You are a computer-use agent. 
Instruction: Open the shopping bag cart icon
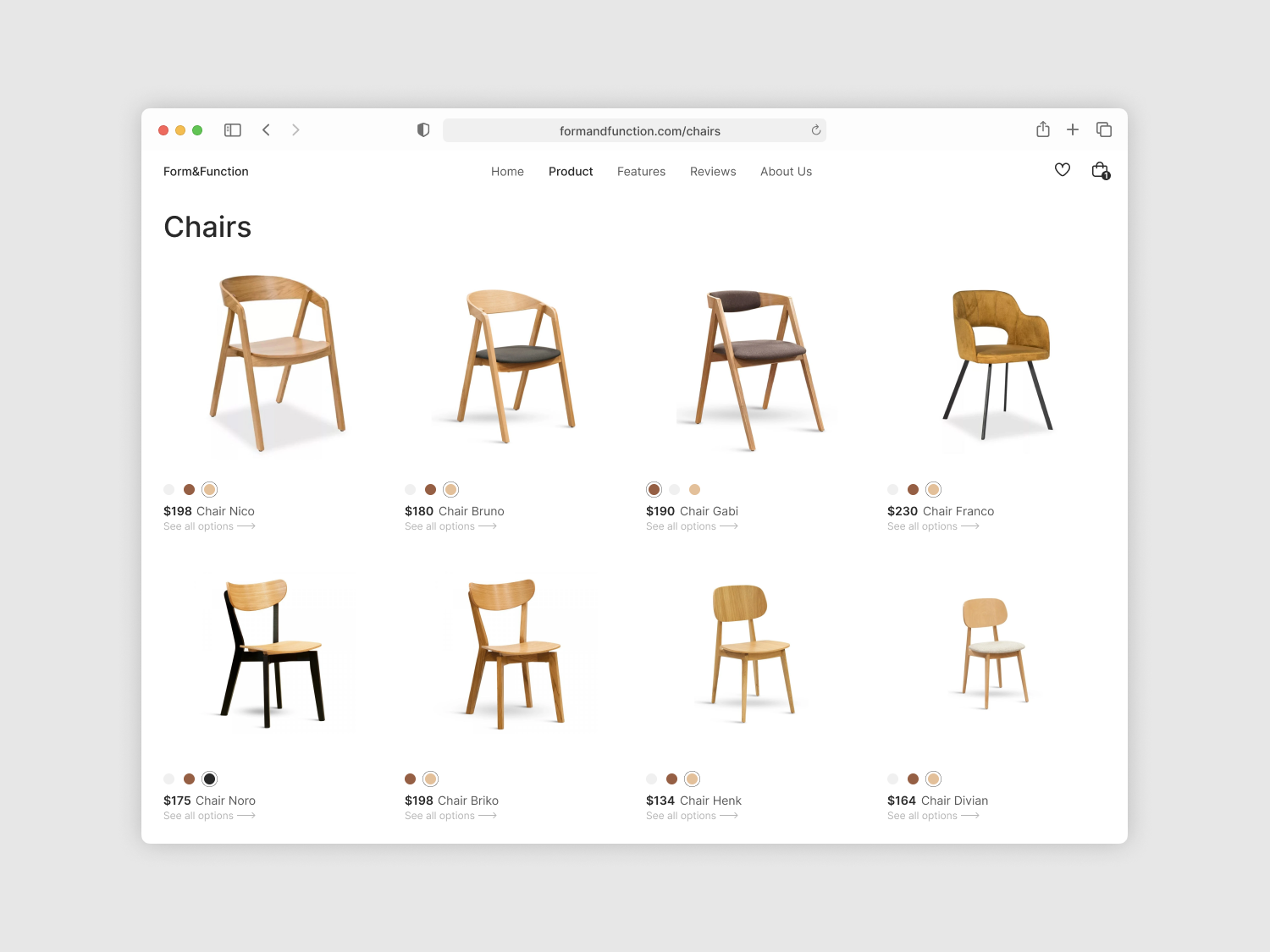[1101, 170]
